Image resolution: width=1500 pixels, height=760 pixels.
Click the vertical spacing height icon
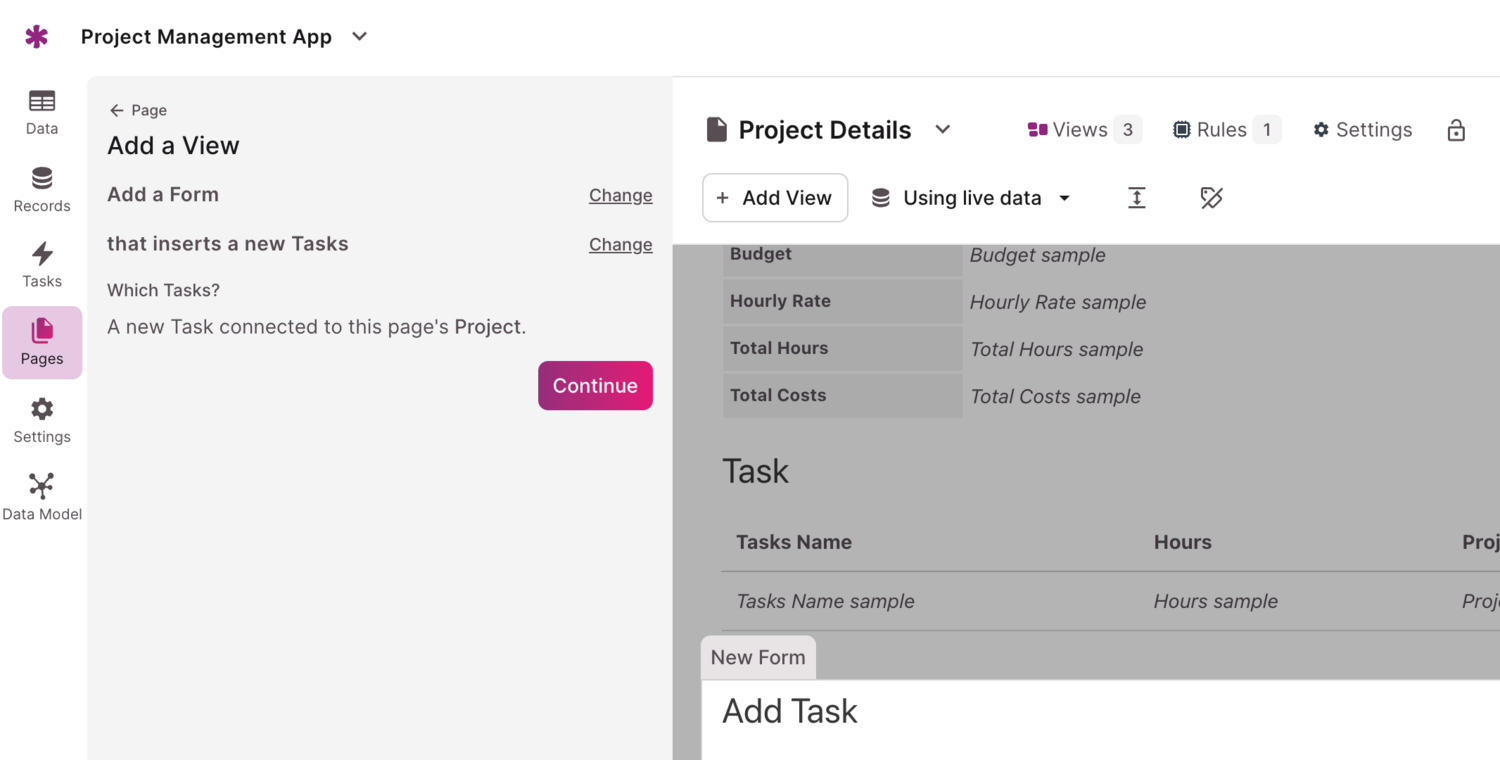tap(1137, 198)
